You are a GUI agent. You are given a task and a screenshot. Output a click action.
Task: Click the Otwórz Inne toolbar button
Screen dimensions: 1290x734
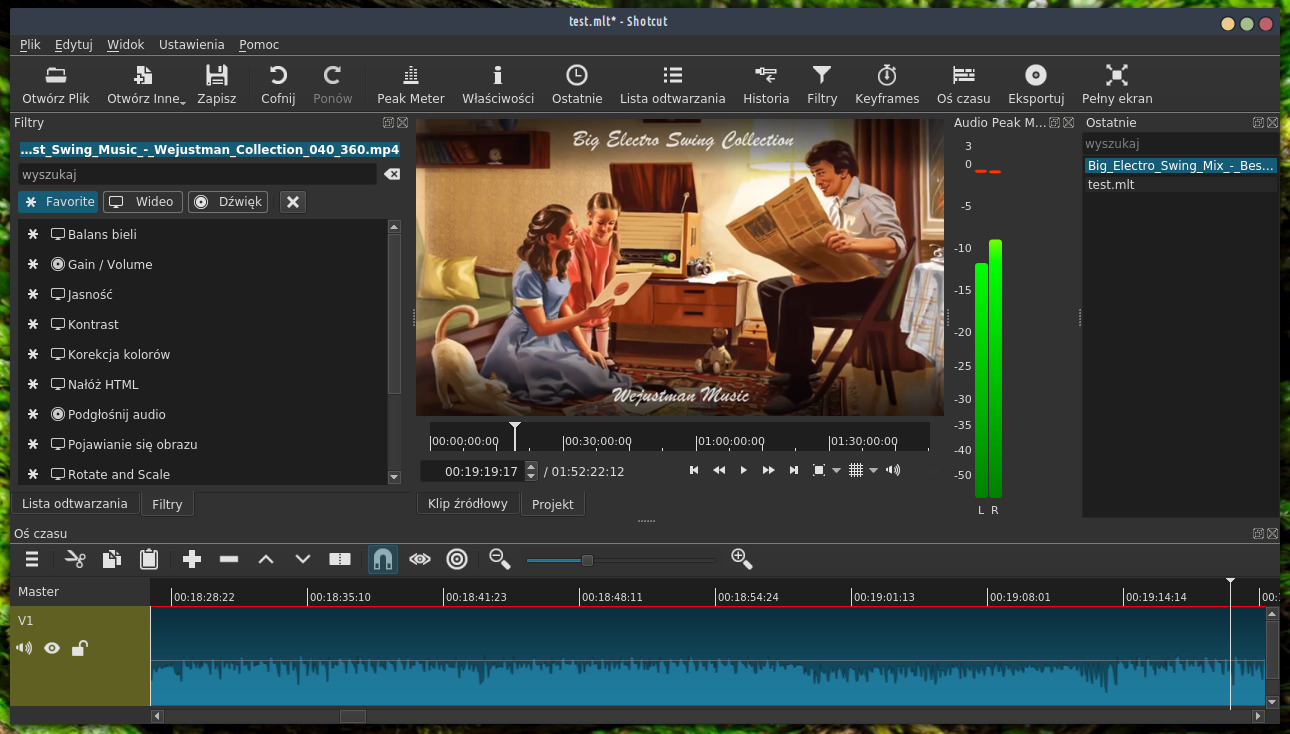tap(146, 85)
